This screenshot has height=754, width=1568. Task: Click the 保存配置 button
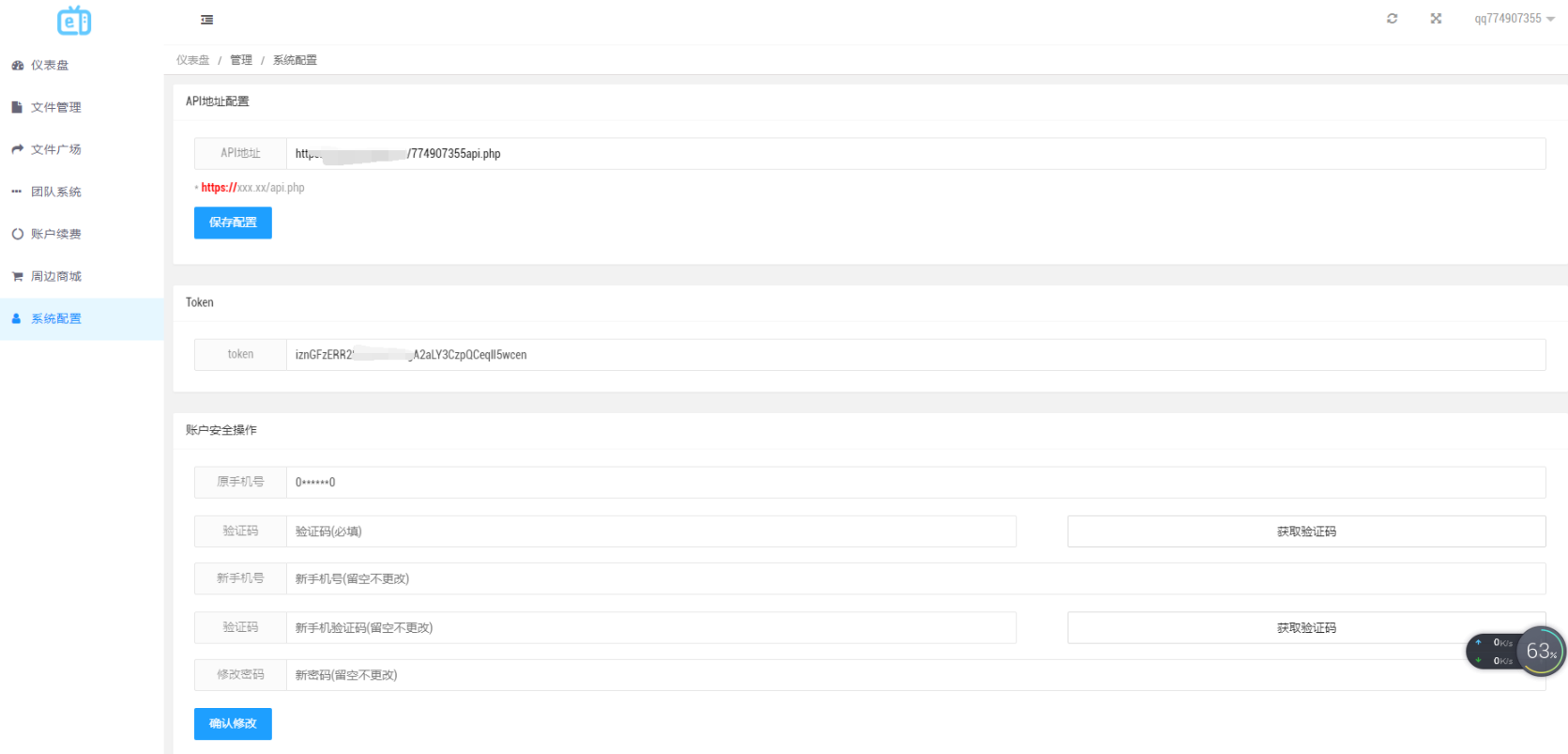(233, 223)
